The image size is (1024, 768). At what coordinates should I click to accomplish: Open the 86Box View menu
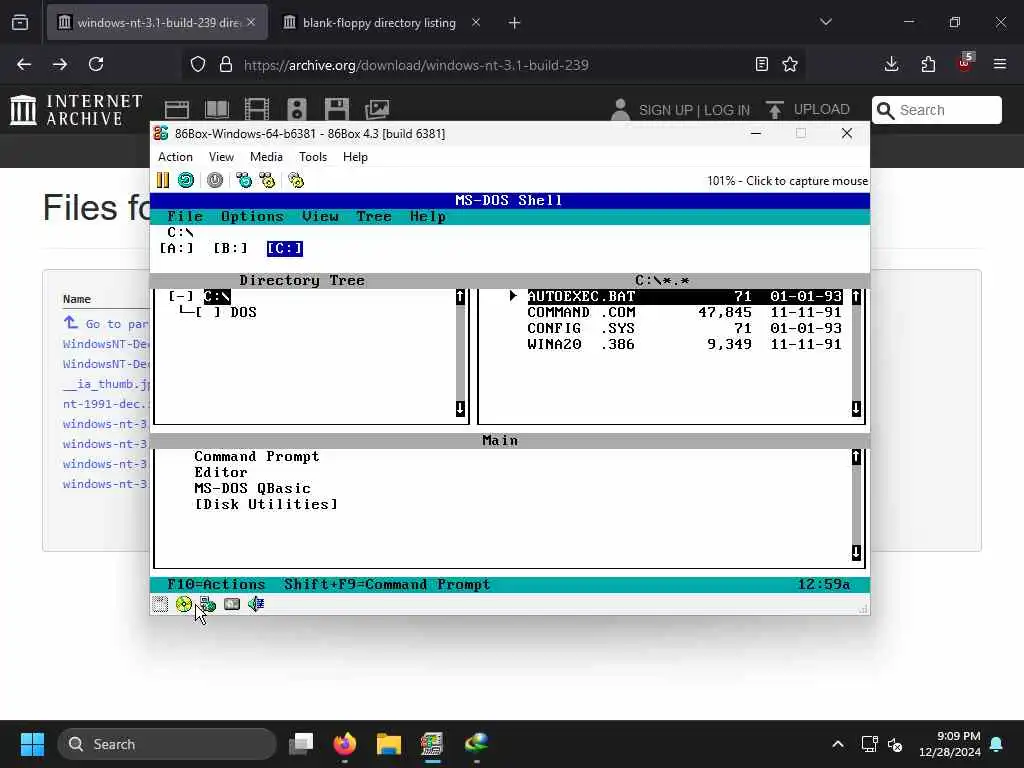221,157
